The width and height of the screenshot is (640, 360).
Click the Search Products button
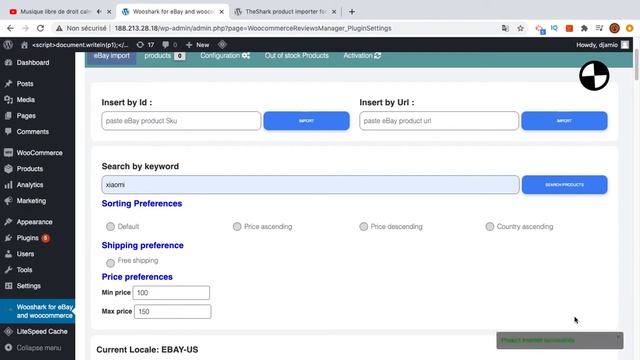click(564, 185)
